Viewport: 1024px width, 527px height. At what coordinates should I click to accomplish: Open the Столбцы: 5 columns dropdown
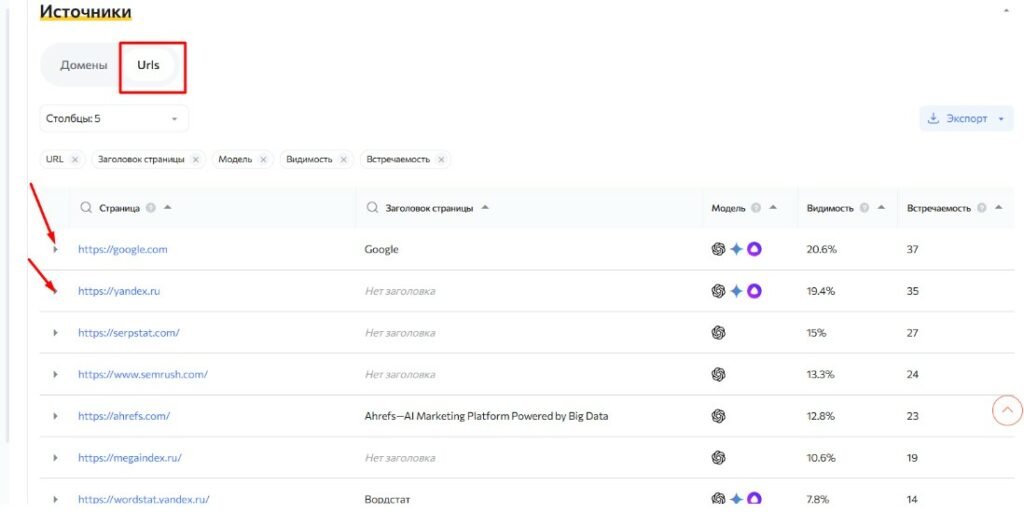coord(113,119)
